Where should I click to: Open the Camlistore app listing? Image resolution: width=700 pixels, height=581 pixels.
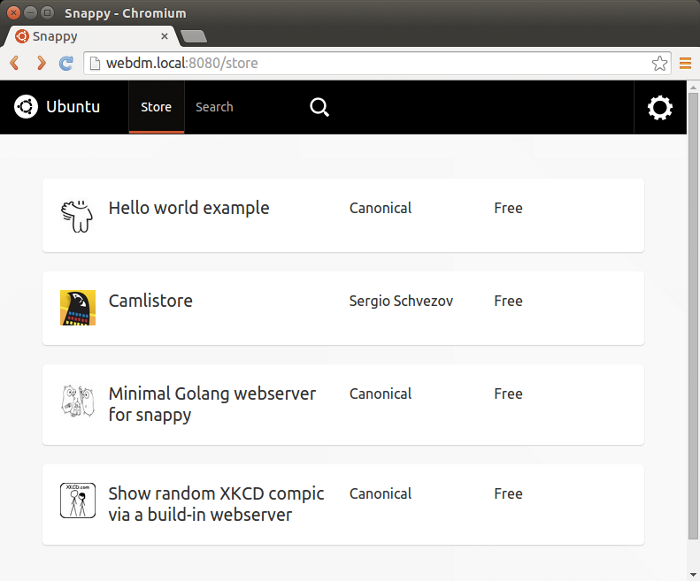coord(150,301)
